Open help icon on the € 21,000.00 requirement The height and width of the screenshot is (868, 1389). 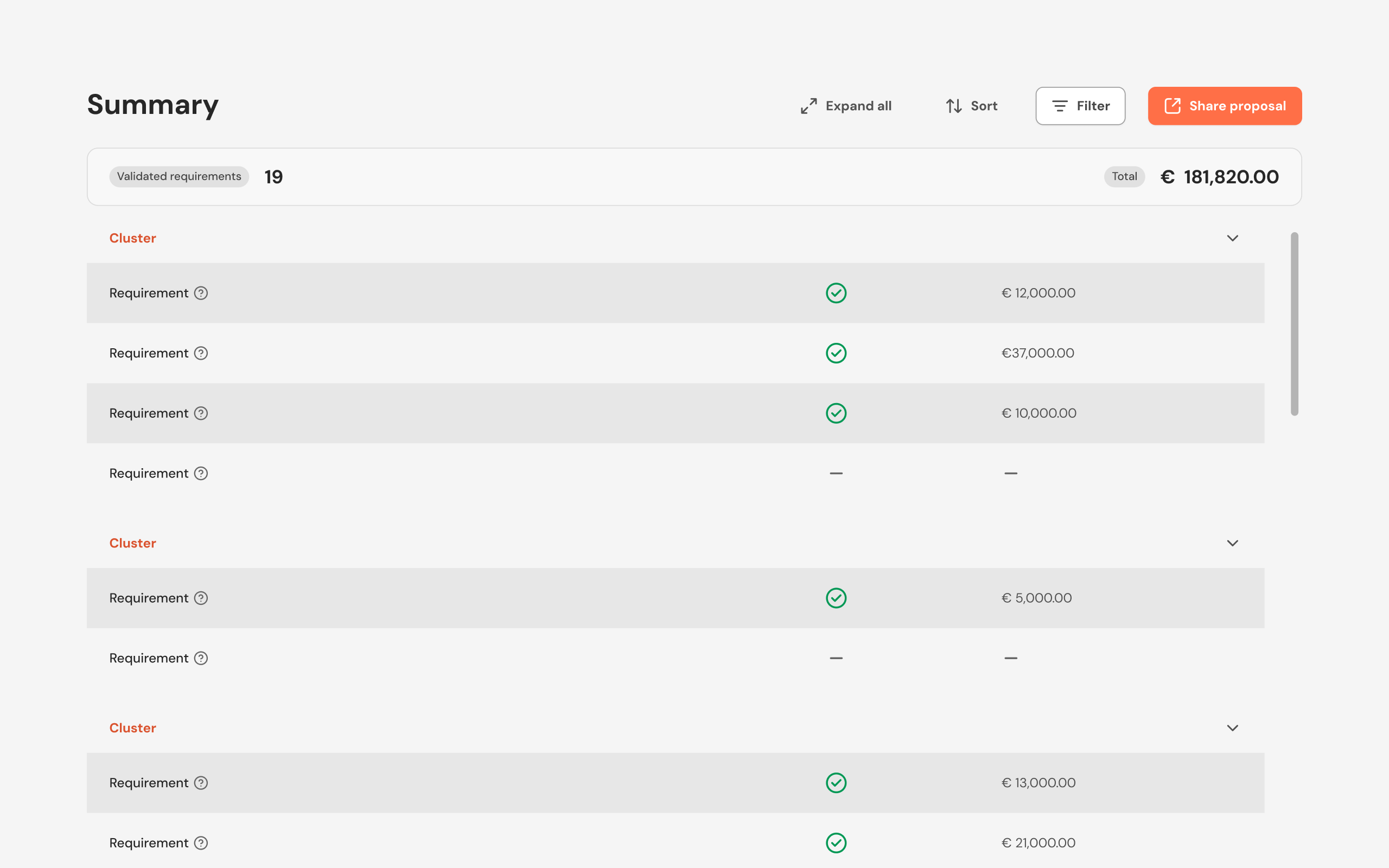[x=201, y=843]
